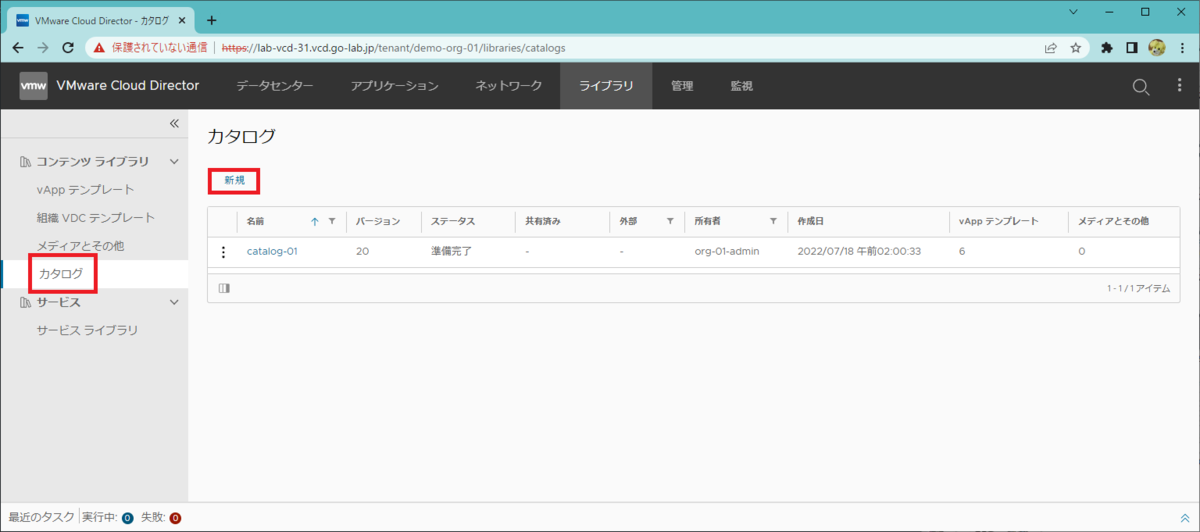Open browser extensions puzzle icon
This screenshot has width=1200, height=532.
coord(1107,47)
